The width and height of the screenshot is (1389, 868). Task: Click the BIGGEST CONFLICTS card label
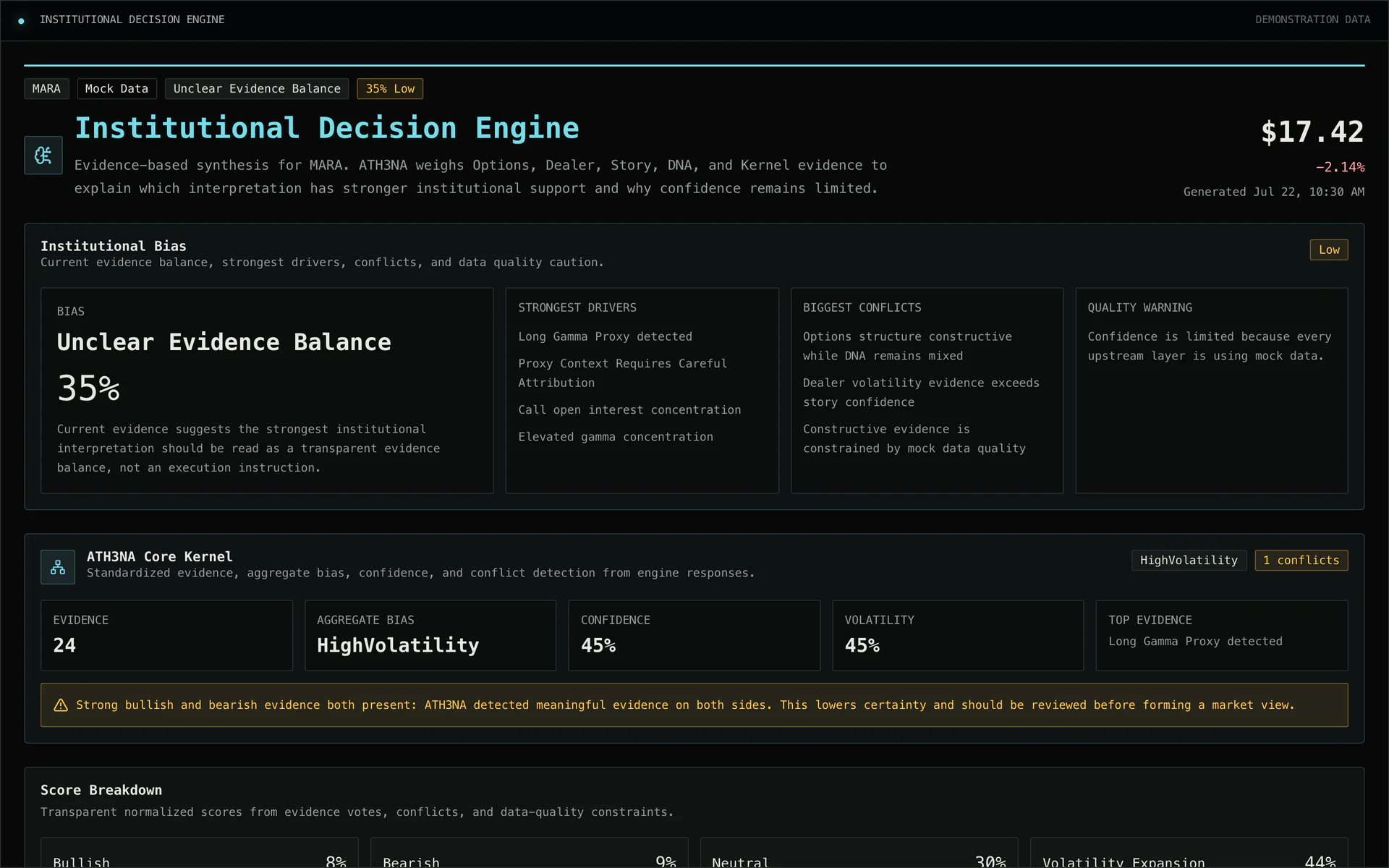click(x=862, y=307)
